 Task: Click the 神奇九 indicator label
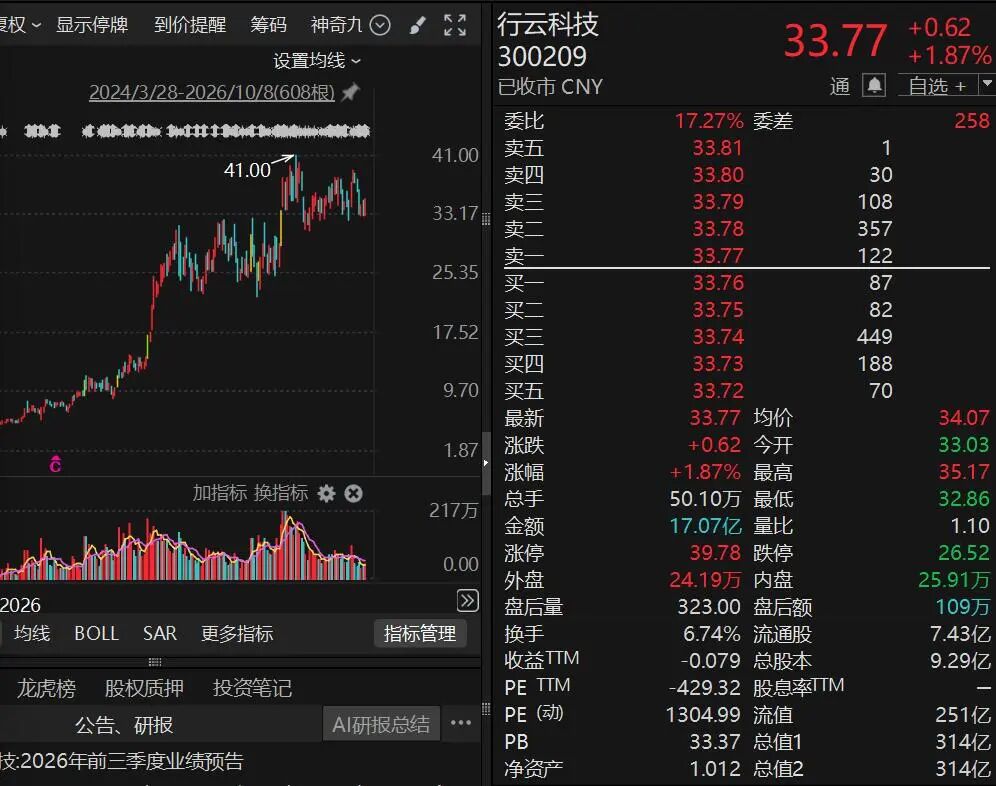click(x=336, y=25)
